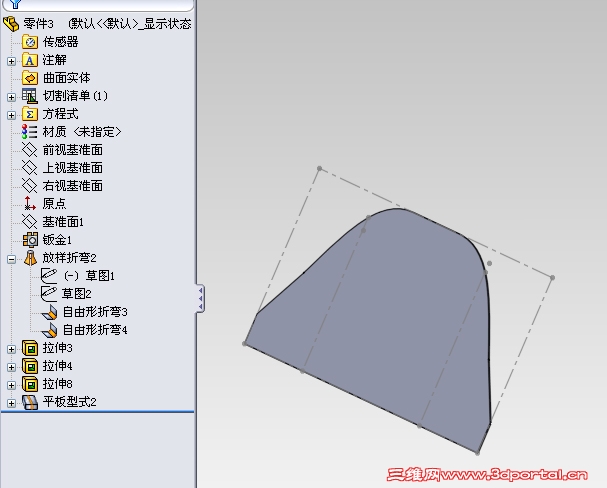The width and height of the screenshot is (607, 488).
Task: Select the 拉伸4 label
Action: pos(58,366)
